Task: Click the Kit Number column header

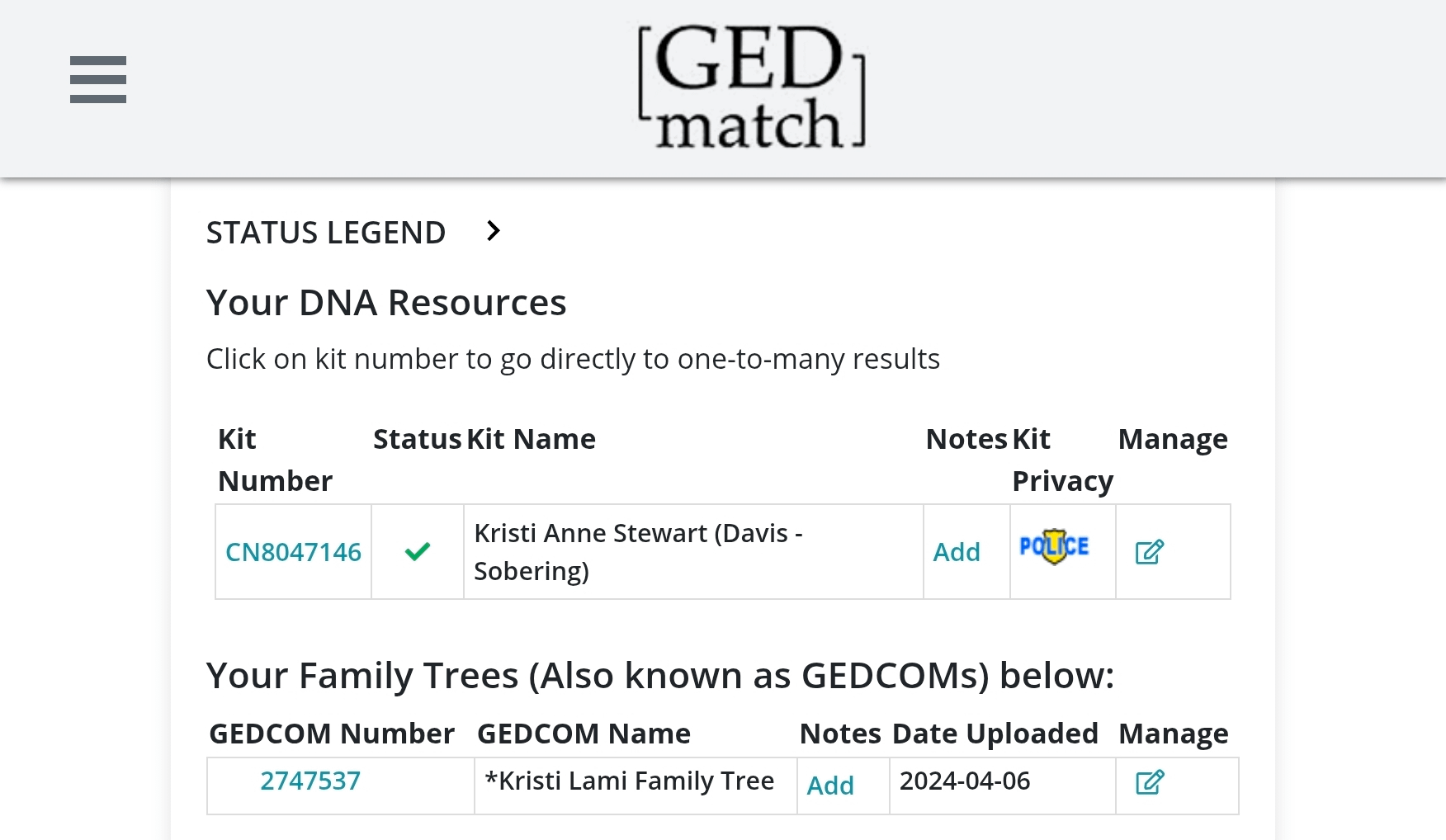Action: pos(275,460)
